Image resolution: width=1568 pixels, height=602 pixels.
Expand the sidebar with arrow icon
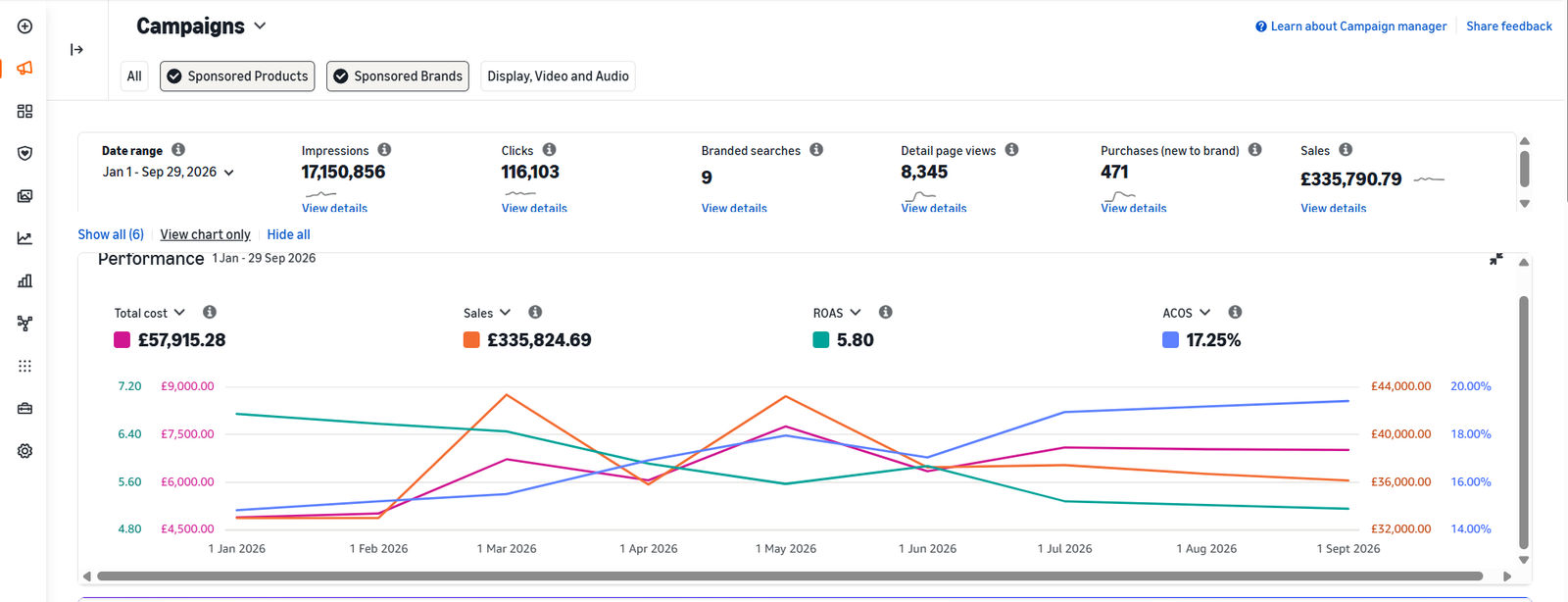[x=76, y=49]
